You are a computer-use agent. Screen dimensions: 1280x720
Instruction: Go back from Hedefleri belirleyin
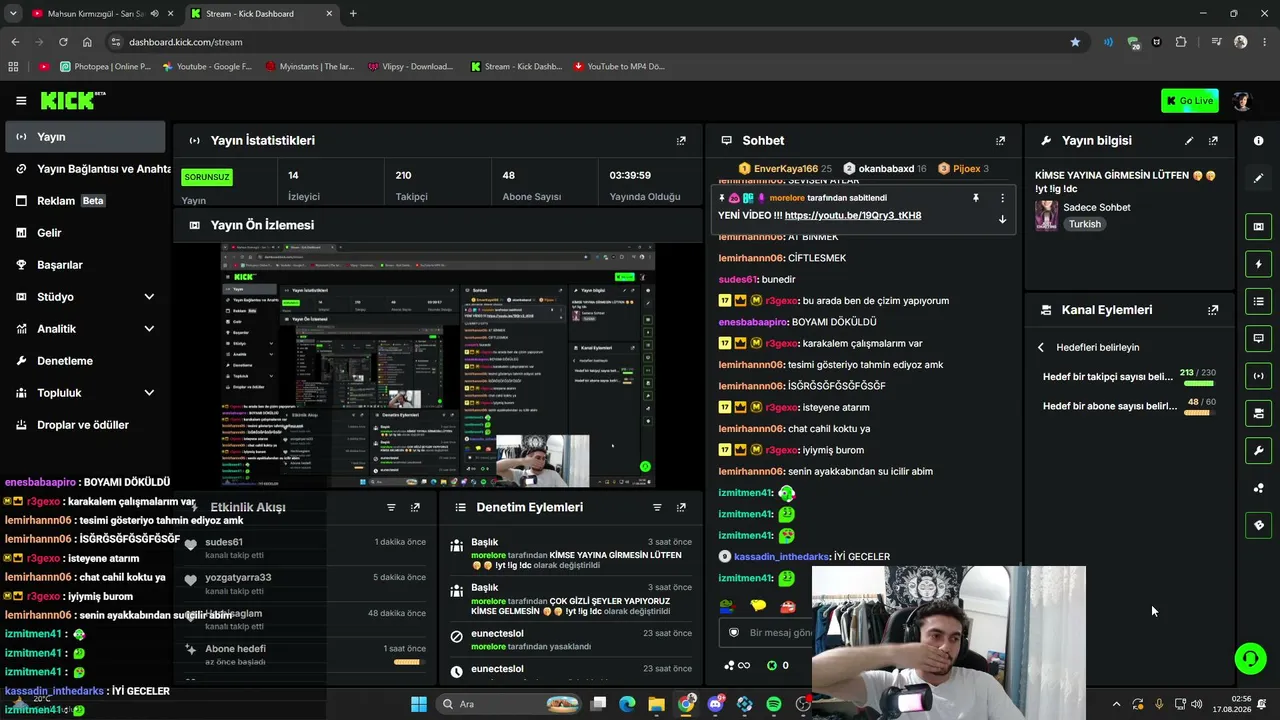[x=1041, y=347]
